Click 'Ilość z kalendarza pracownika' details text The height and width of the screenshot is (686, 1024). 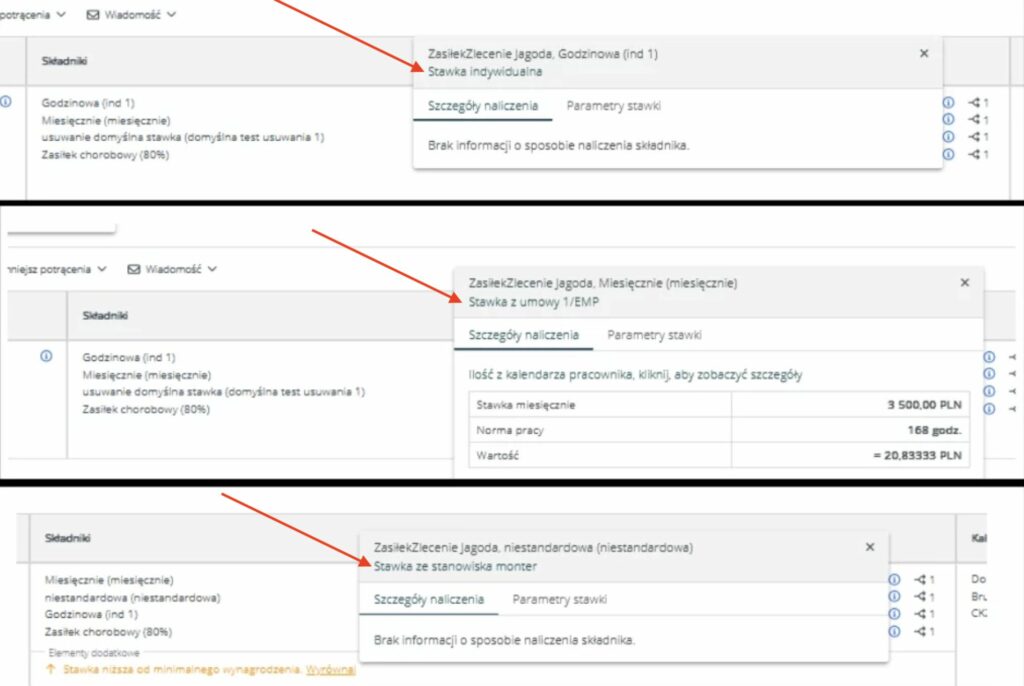635,375
